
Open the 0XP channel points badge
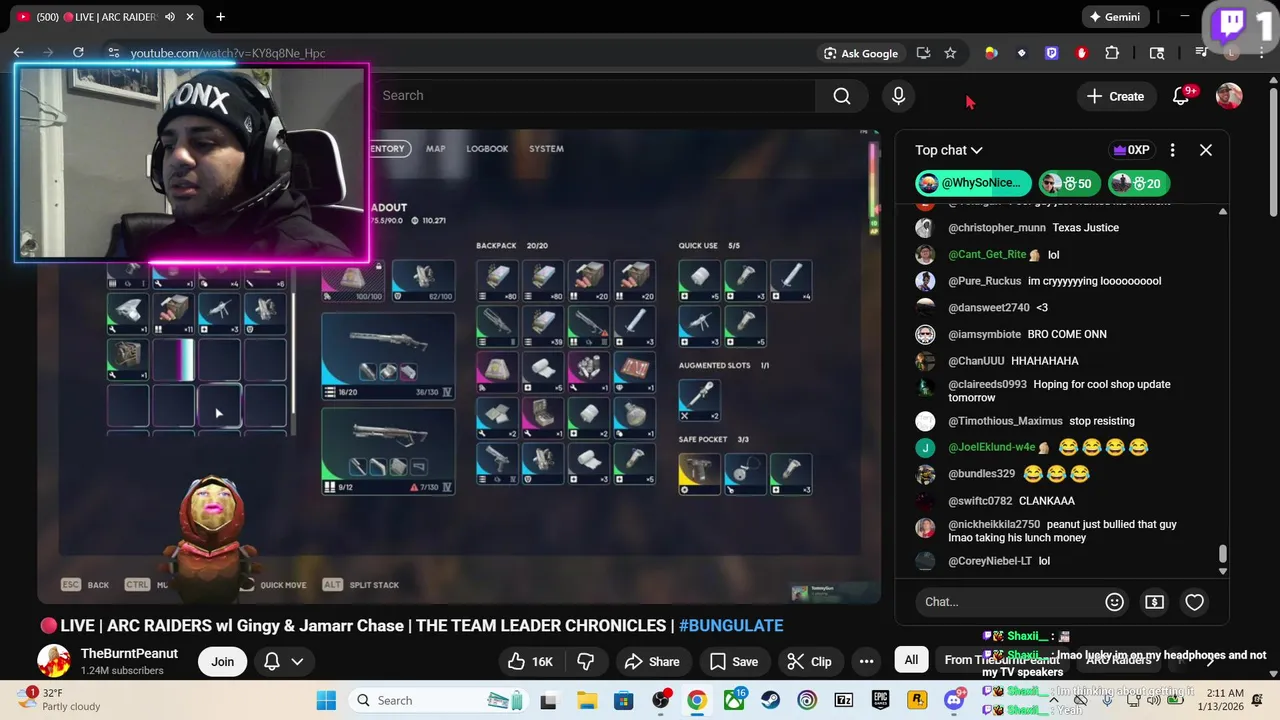point(1132,150)
